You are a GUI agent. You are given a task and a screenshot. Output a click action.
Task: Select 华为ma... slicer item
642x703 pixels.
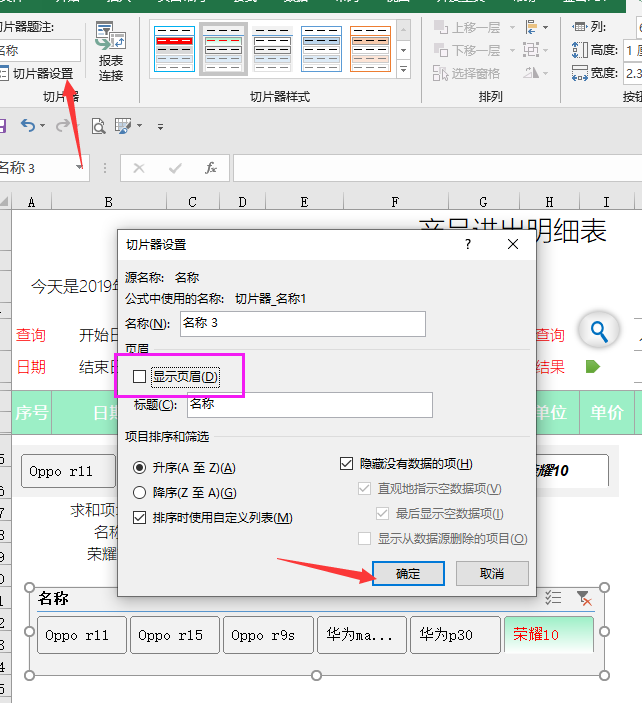362,635
